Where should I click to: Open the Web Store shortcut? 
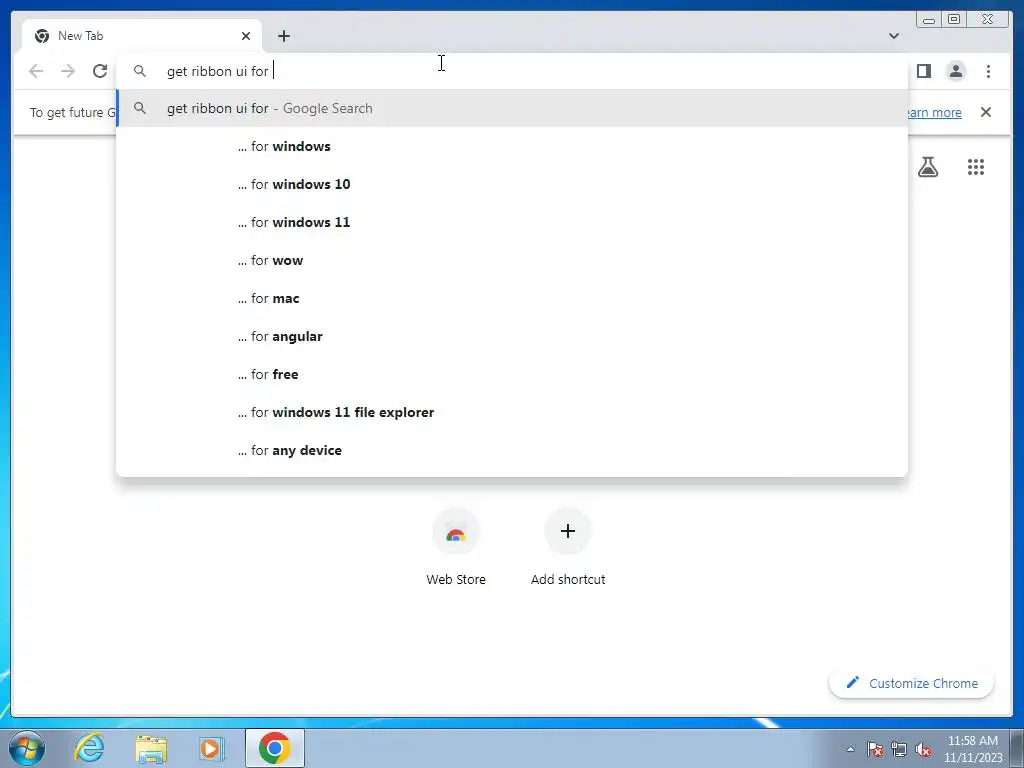tap(456, 547)
